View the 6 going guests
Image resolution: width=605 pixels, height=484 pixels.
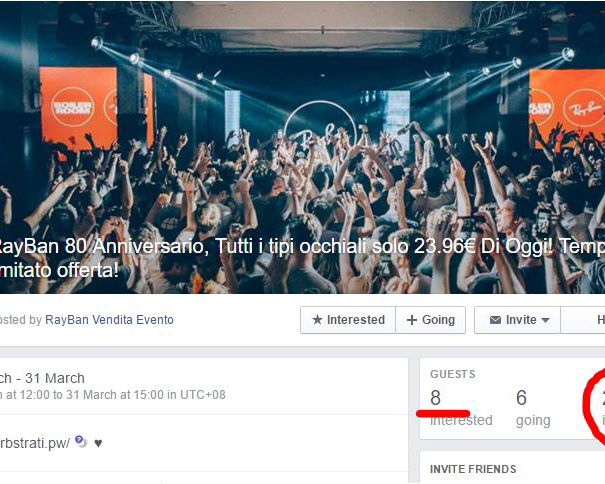tap(533, 407)
